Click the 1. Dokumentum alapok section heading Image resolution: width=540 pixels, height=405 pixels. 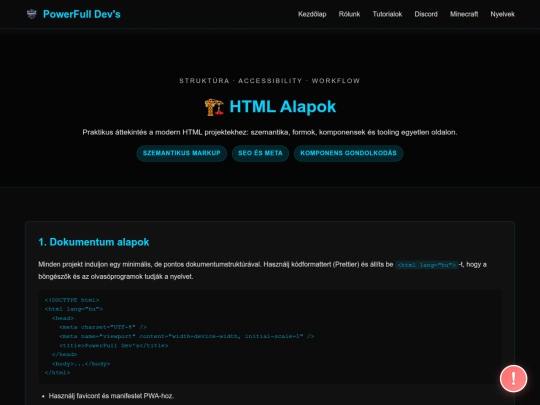[94, 242]
